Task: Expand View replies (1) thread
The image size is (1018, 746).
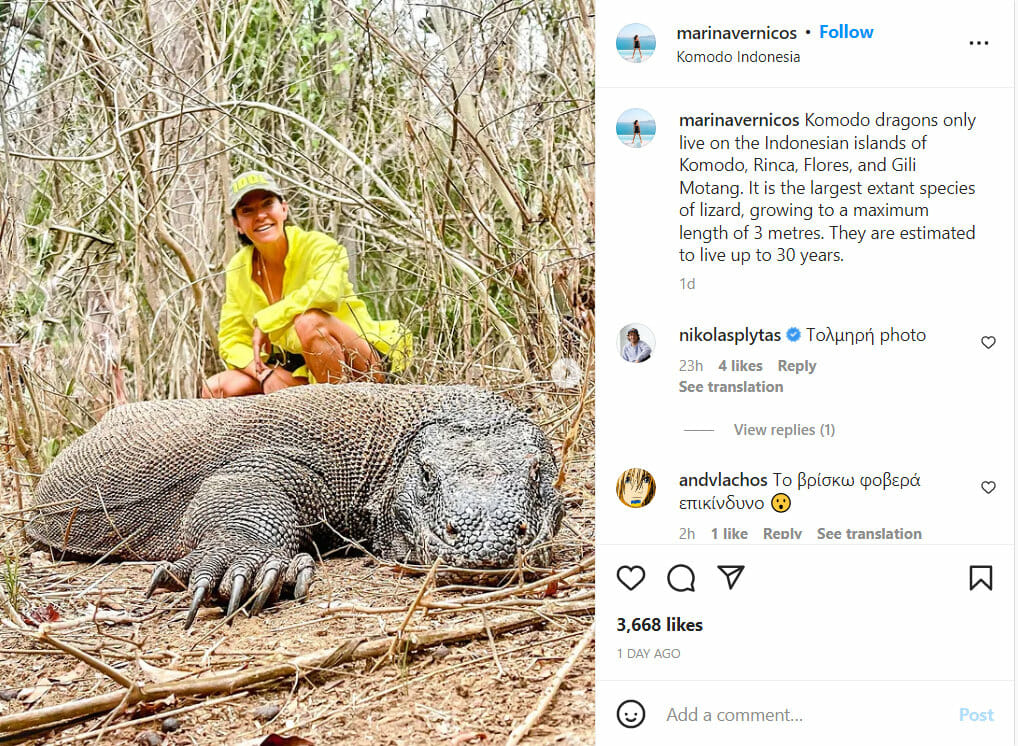Action: pyautogui.click(x=784, y=430)
